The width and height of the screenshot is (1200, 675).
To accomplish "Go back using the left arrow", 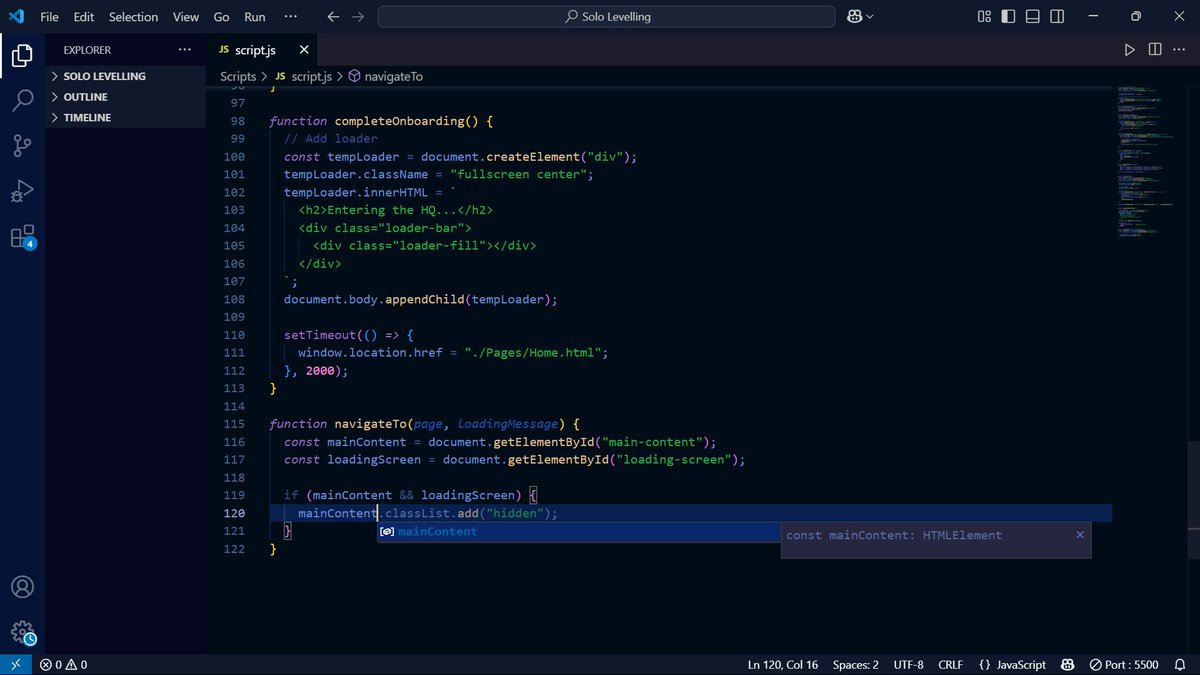I will [333, 17].
